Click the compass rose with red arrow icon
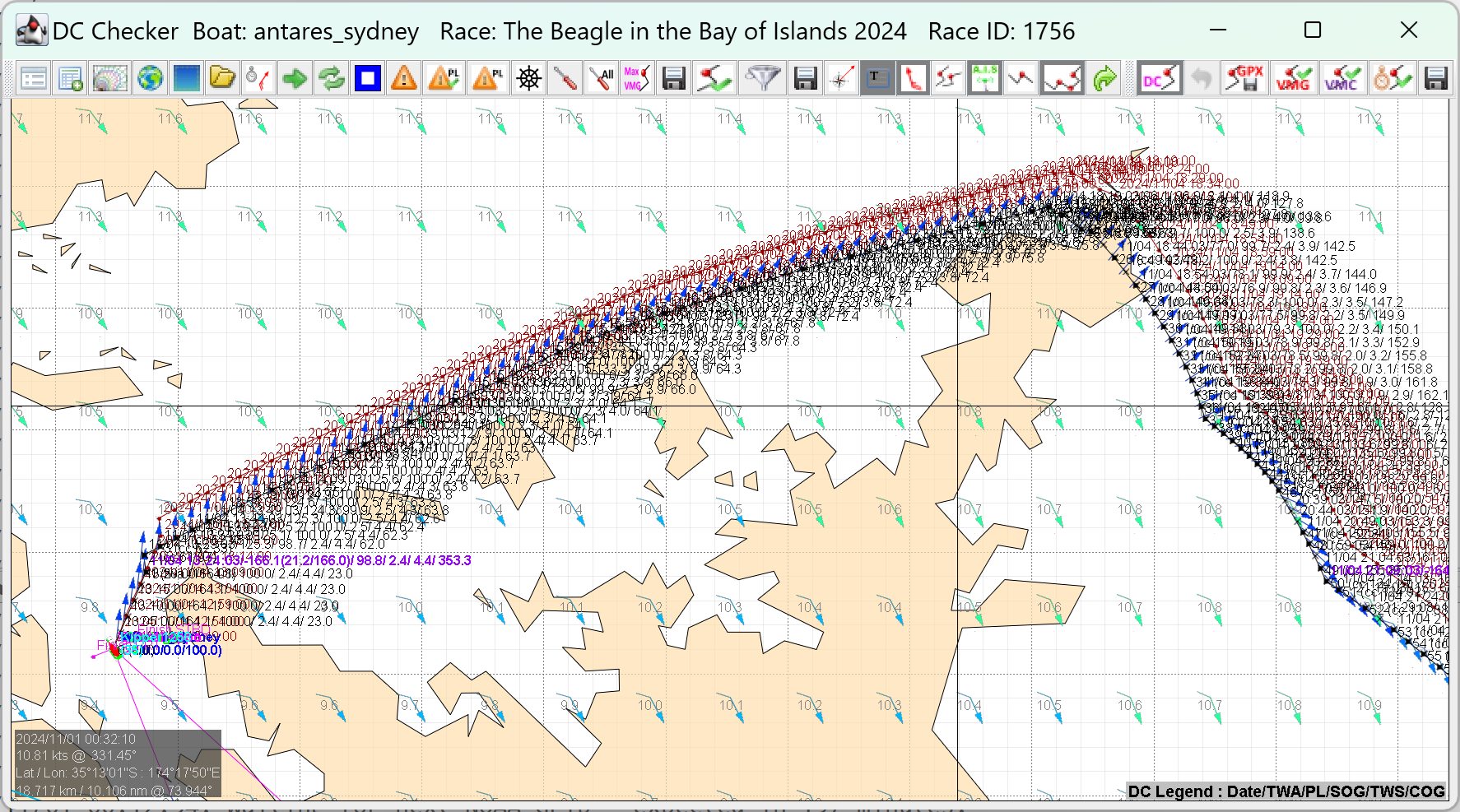The image size is (1460, 812). click(841, 79)
